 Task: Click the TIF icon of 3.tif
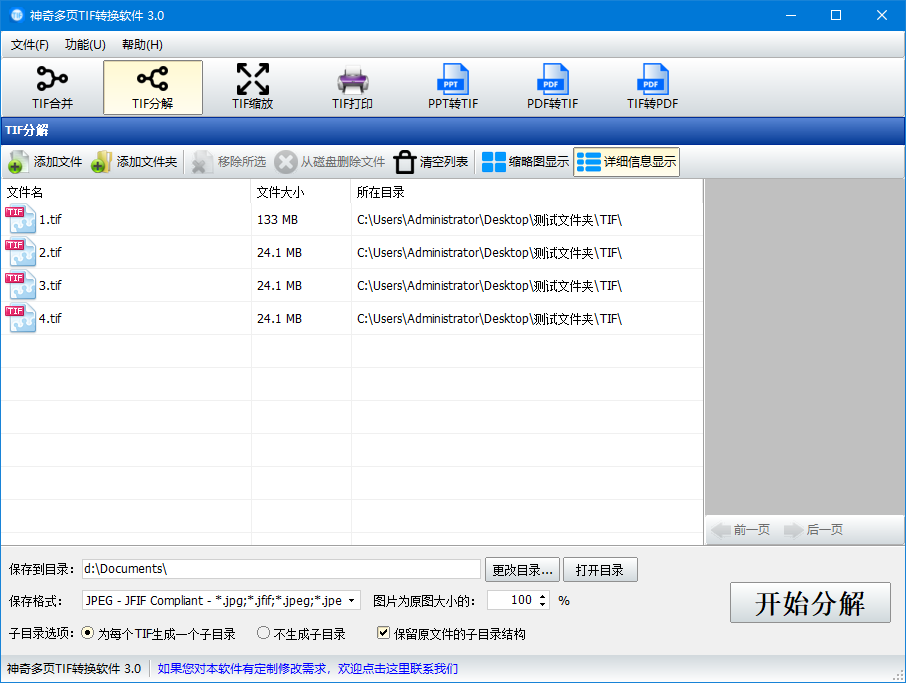point(20,285)
